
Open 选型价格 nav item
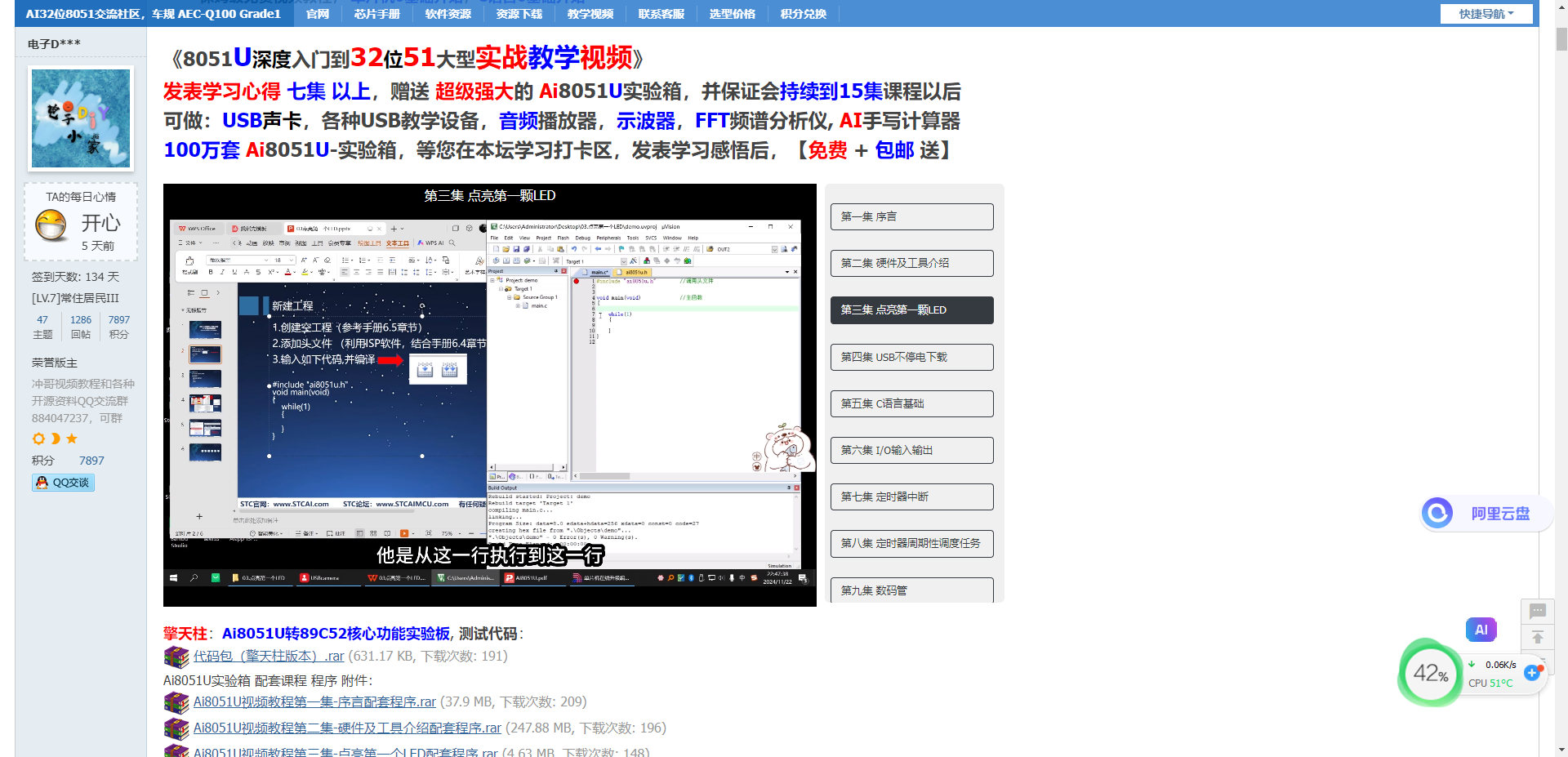coord(732,14)
